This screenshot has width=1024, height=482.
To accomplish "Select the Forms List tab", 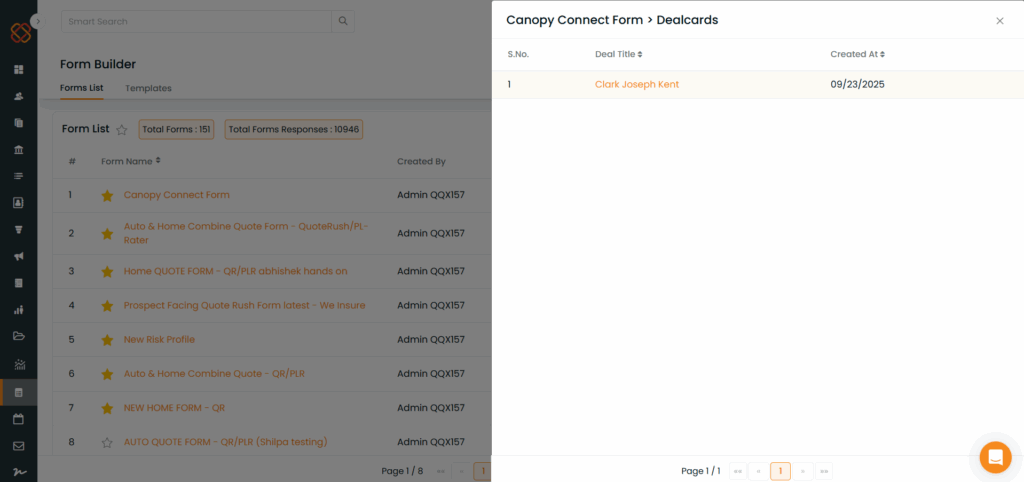I will 81,88.
